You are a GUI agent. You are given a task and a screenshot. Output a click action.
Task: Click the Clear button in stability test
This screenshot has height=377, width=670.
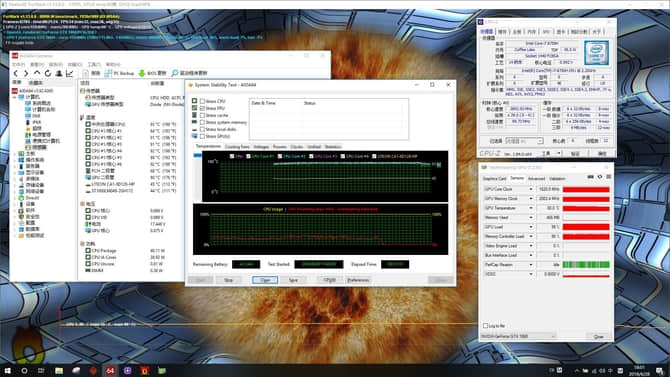point(265,280)
